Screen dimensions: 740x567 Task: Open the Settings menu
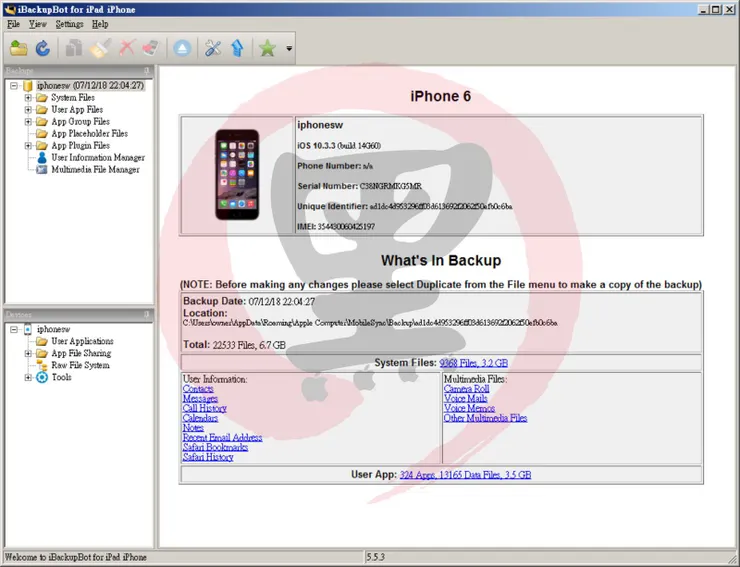[x=69, y=24]
